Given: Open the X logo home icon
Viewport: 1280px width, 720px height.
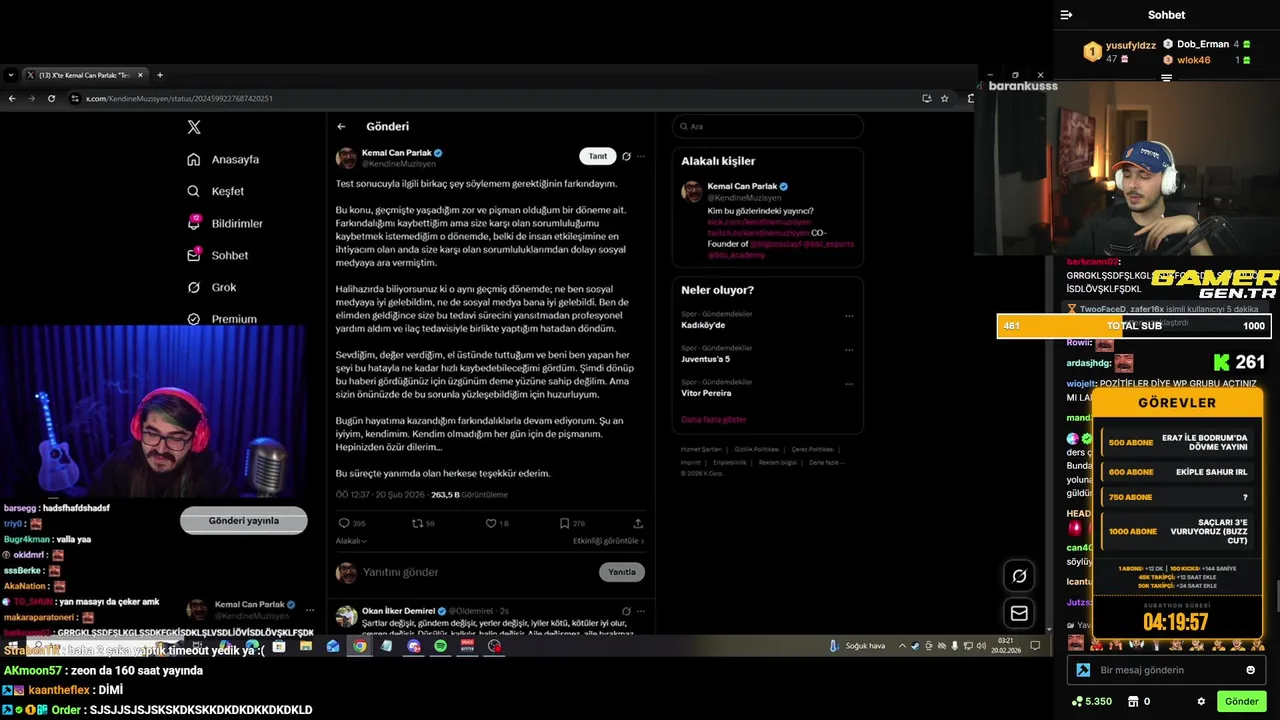Looking at the screenshot, I should (194, 127).
